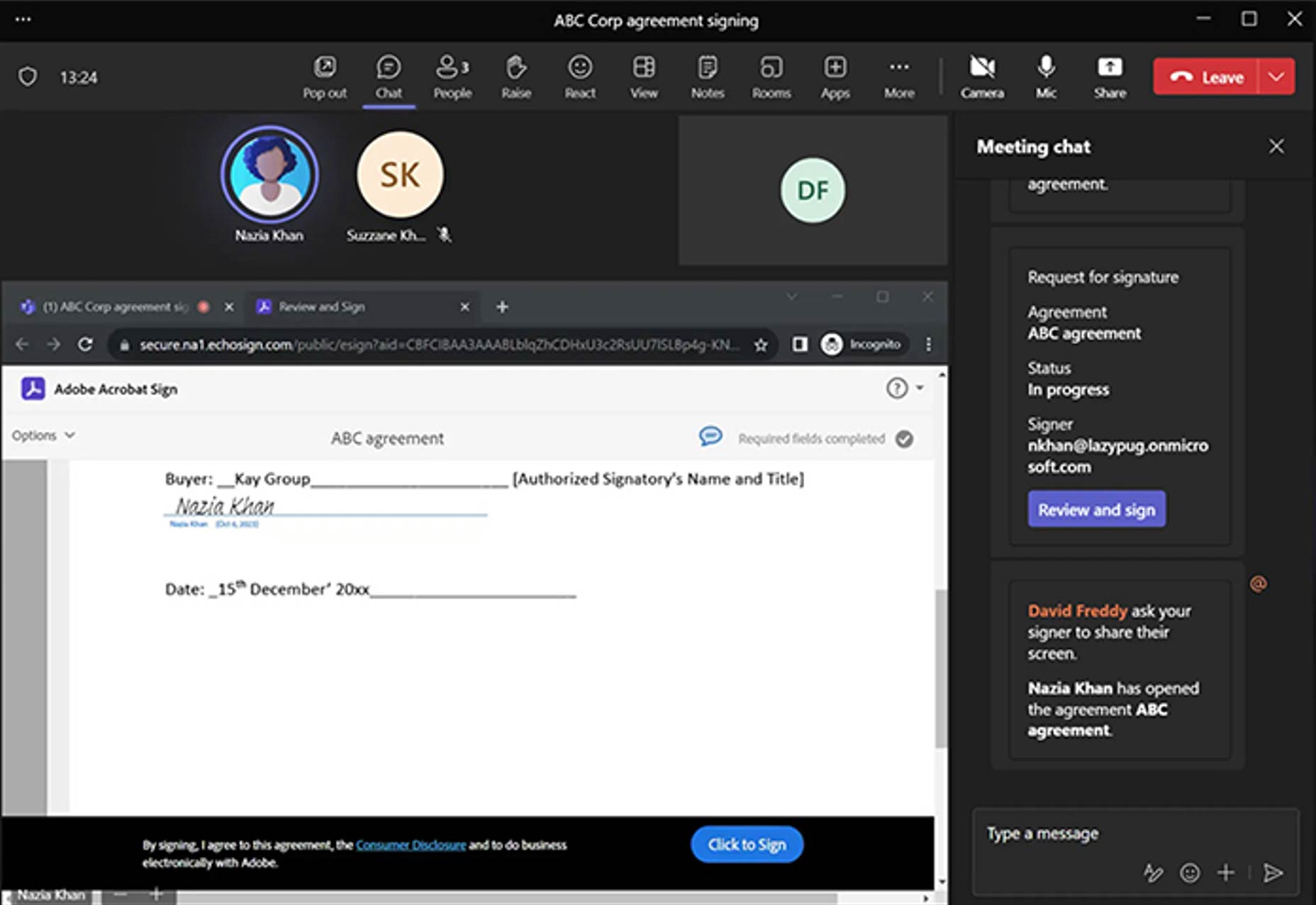The image size is (1316, 905).
Task: Close the Review and Sign browser tab
Action: [x=465, y=306]
